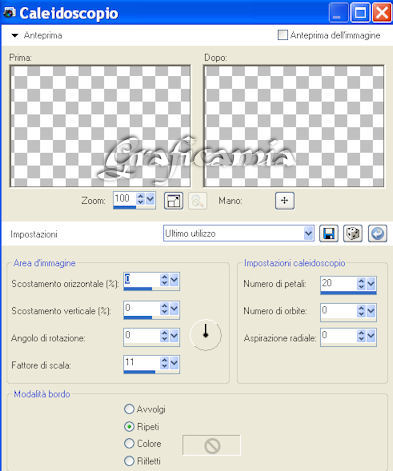This screenshot has height=471, width=393.
Task: Click the fit preview to window icon
Action: click(173, 201)
